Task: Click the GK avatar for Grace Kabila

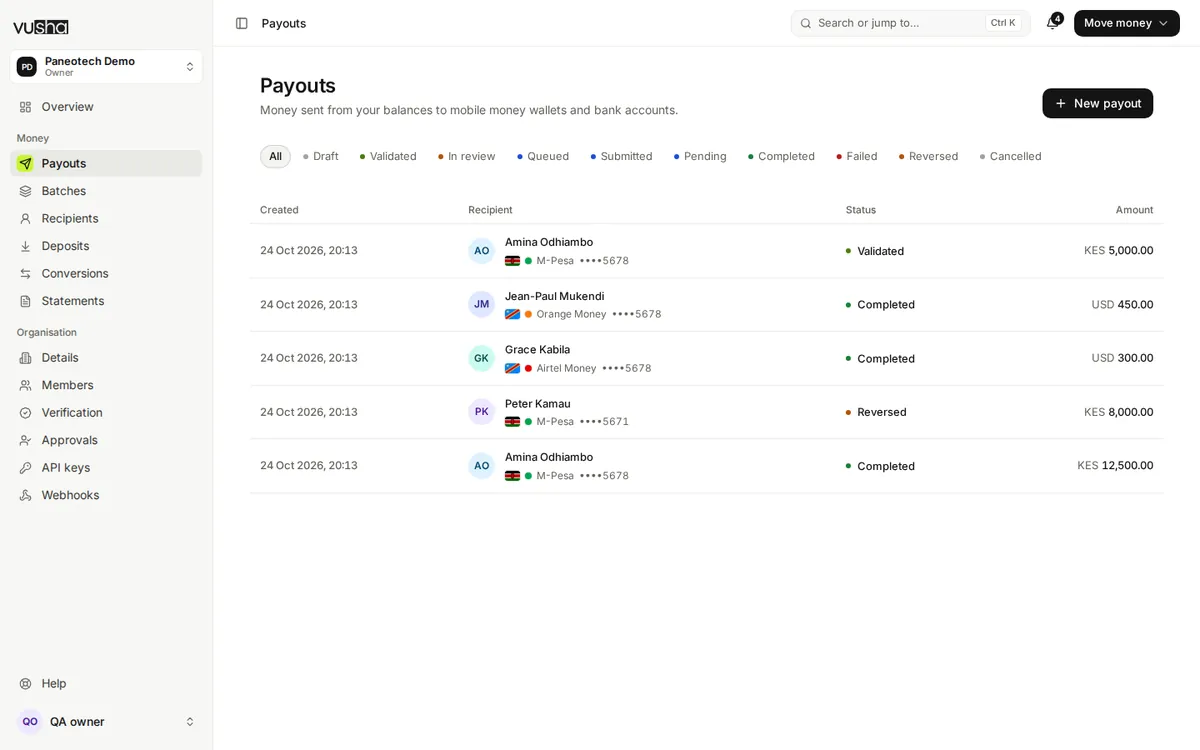Action: [481, 358]
